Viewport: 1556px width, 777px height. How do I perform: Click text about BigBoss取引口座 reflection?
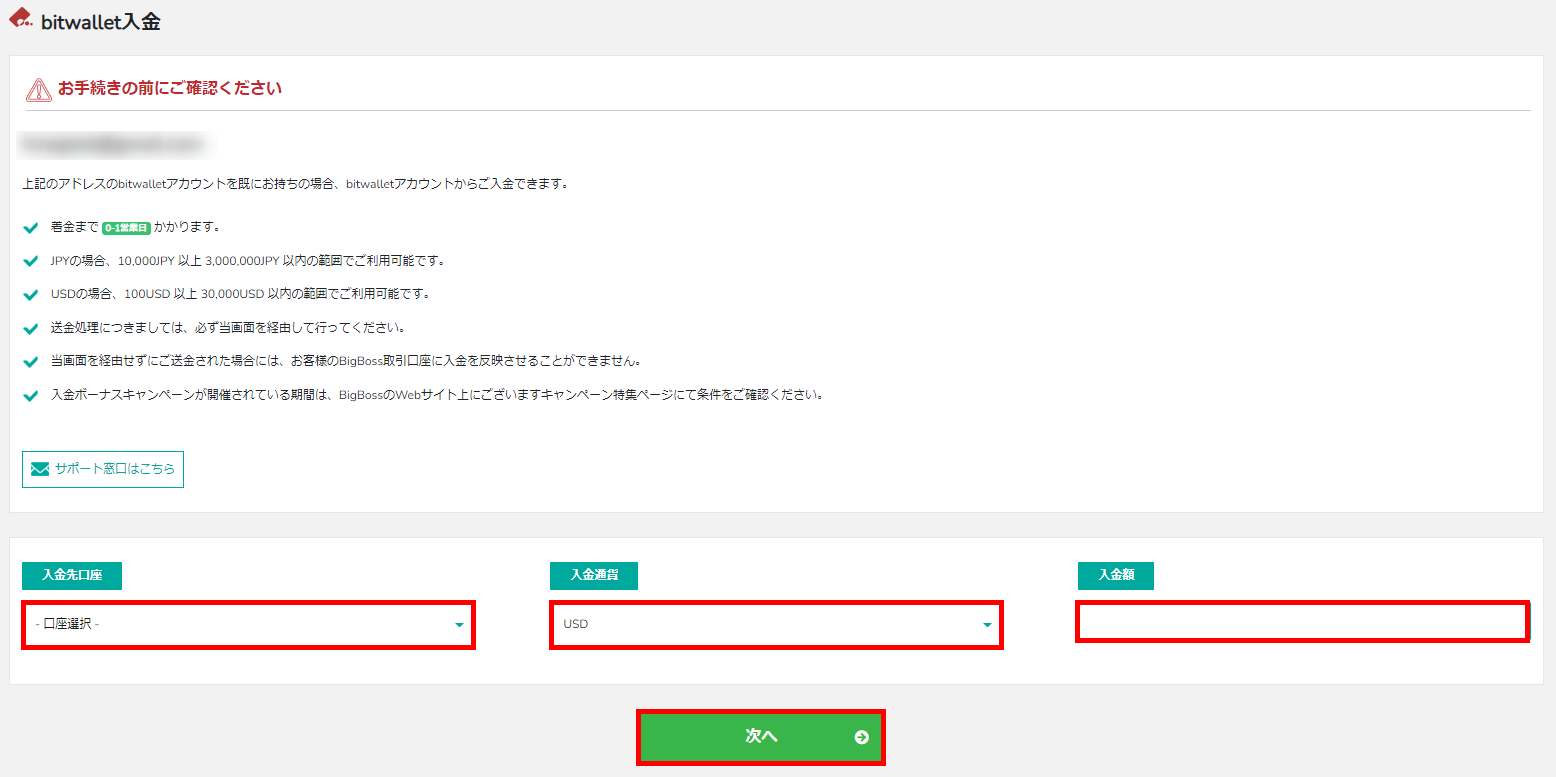pos(345,361)
